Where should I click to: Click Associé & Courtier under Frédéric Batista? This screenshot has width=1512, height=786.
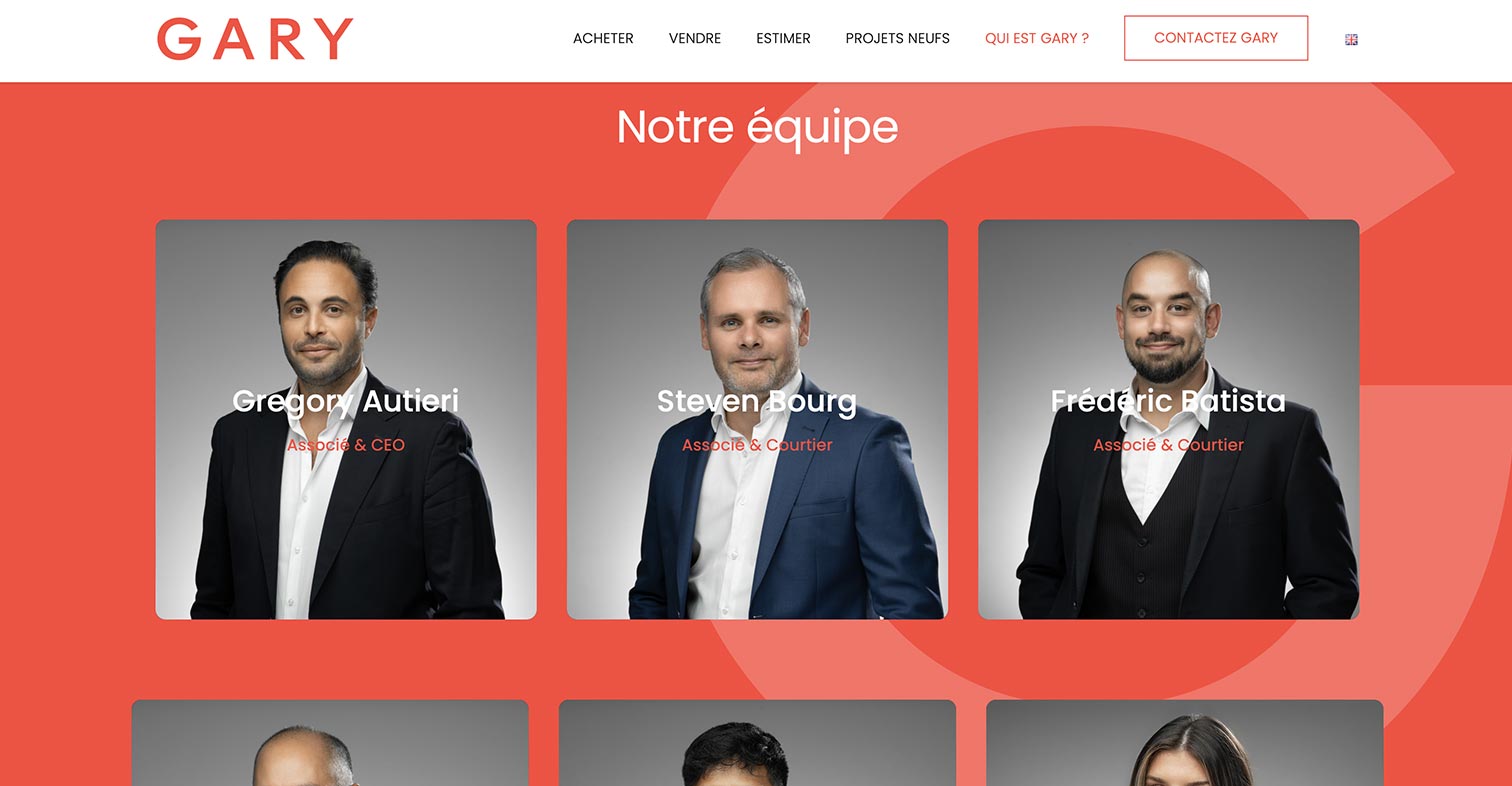1168,445
